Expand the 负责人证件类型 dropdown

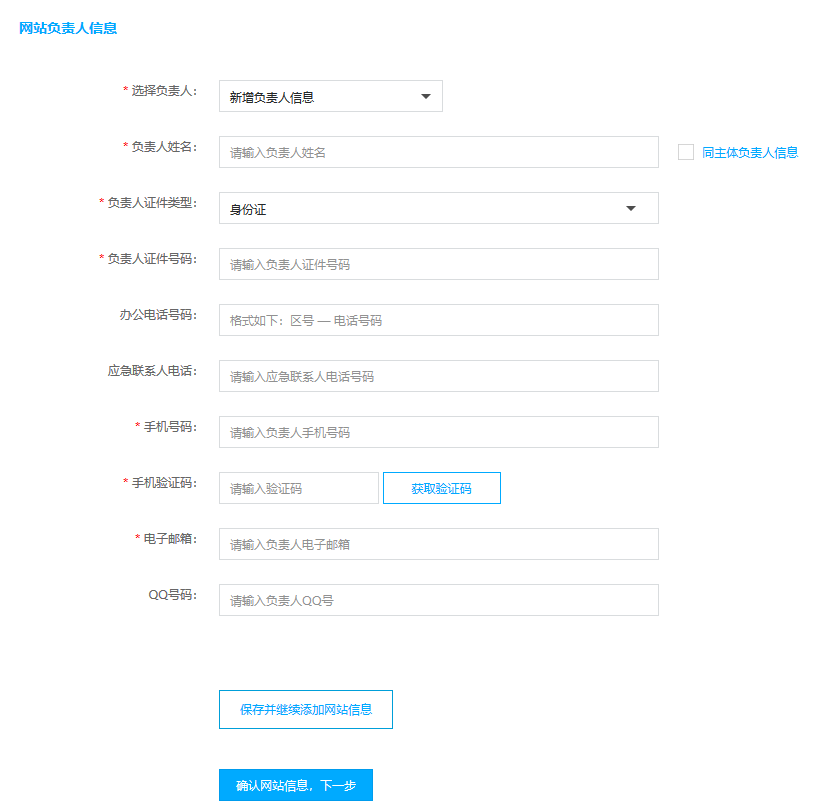click(437, 208)
